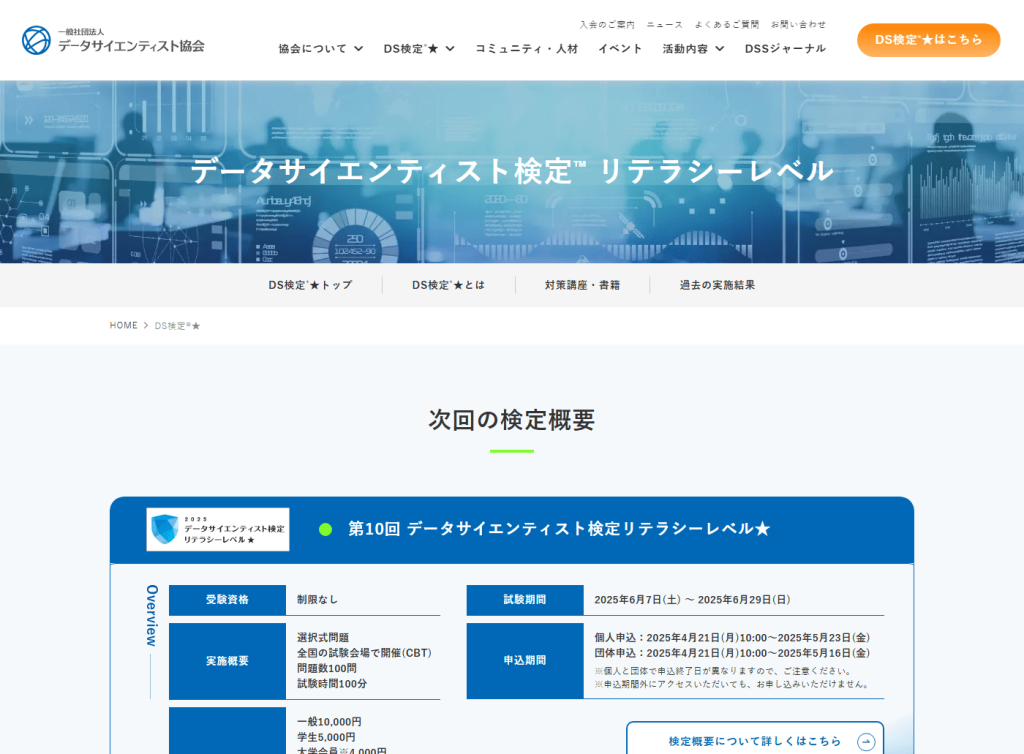The width and height of the screenshot is (1024, 754).
Task: Click the orange DS検定★はこちら button
Action: pos(929,40)
